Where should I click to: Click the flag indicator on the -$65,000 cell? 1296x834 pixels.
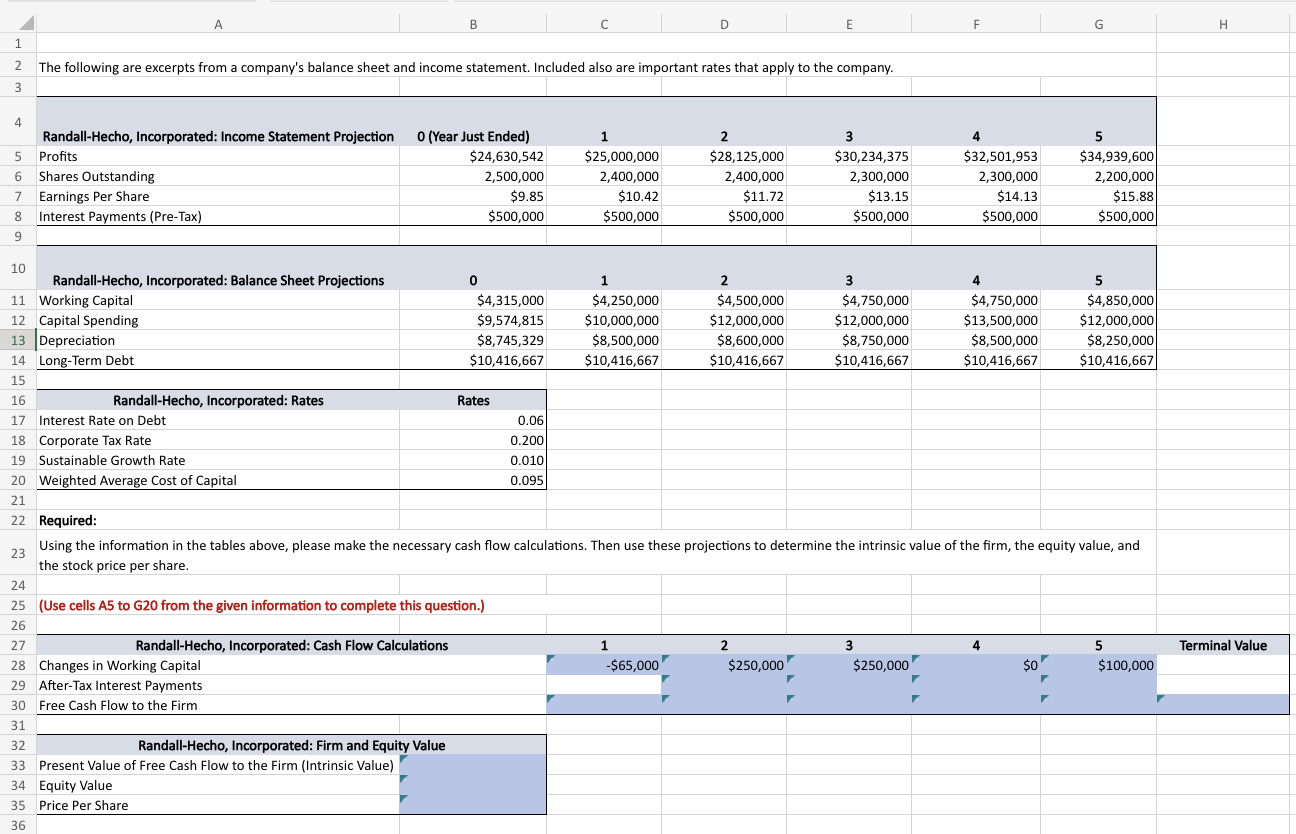(x=551, y=659)
